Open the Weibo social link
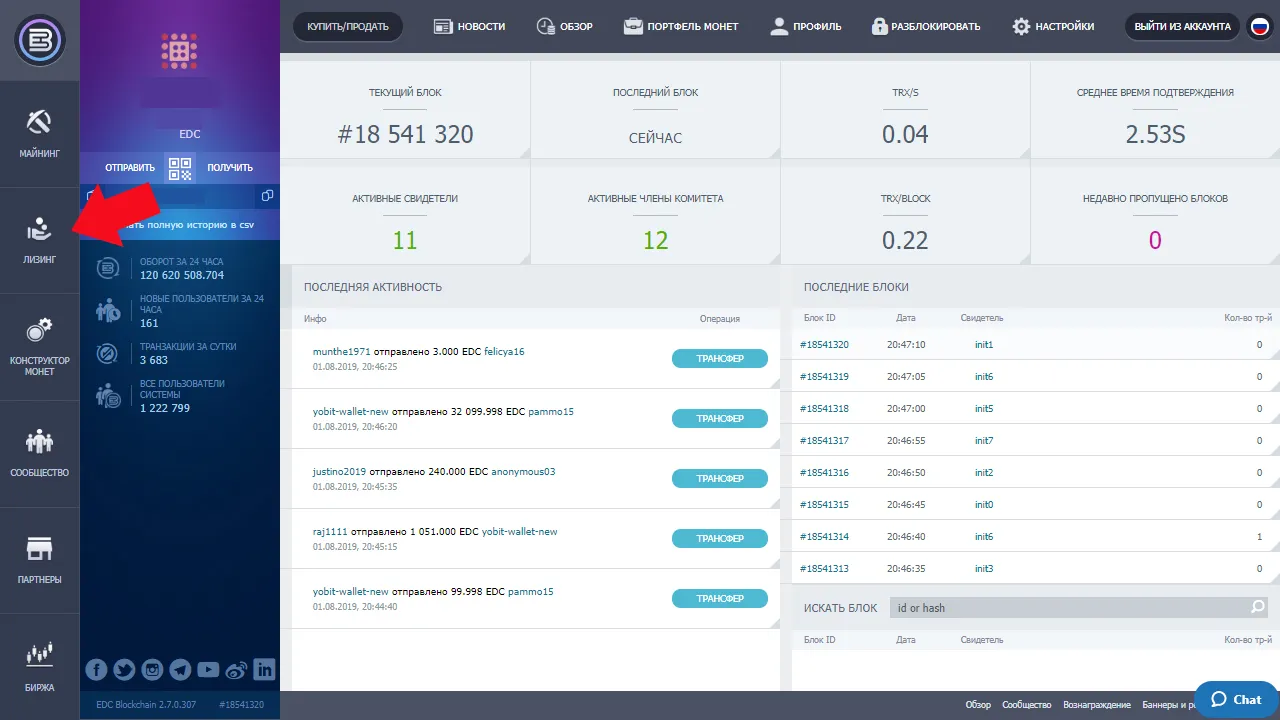Viewport: 1280px width, 720px height. coord(236,670)
